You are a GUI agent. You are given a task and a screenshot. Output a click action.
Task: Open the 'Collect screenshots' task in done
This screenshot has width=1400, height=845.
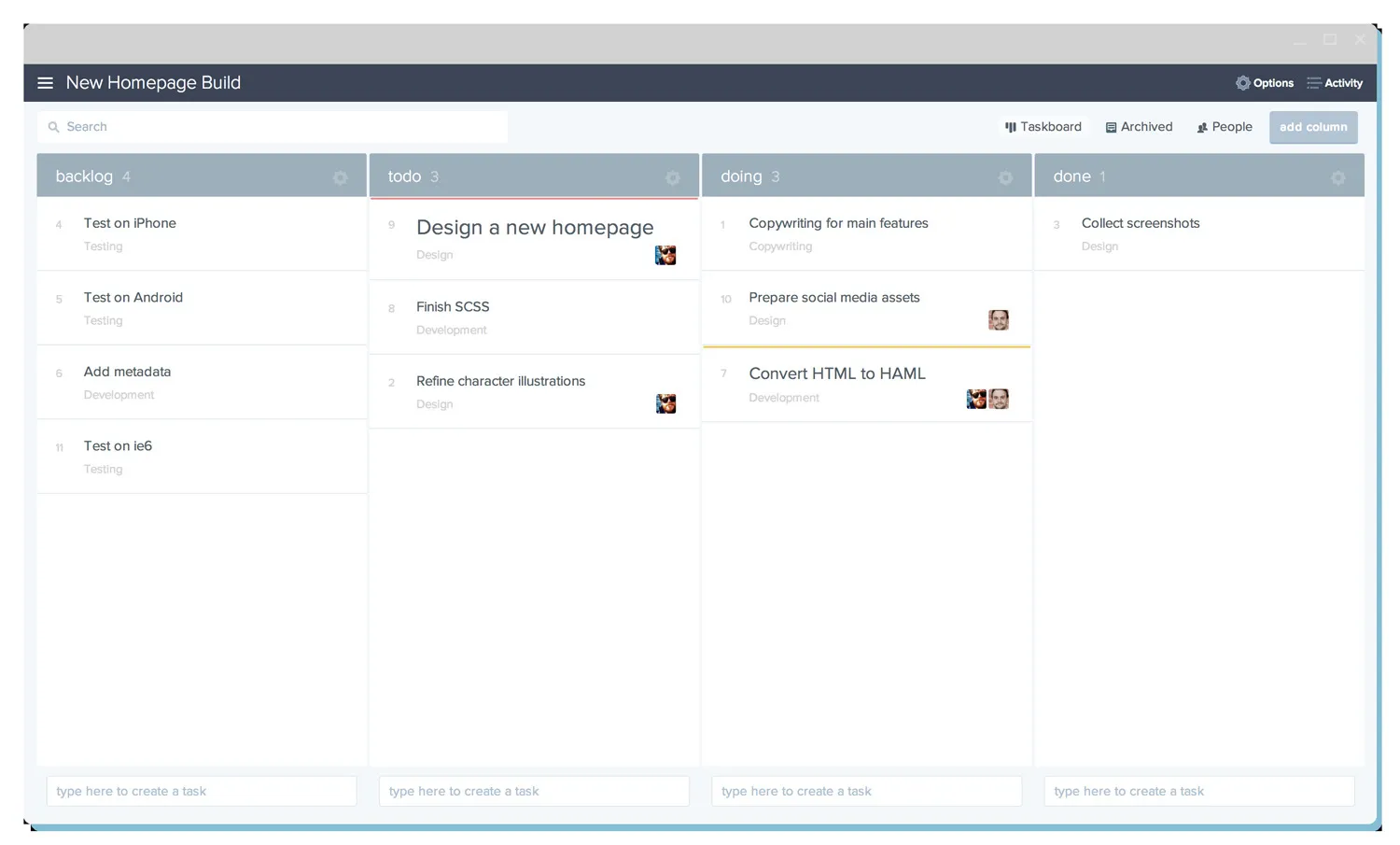[1141, 223]
